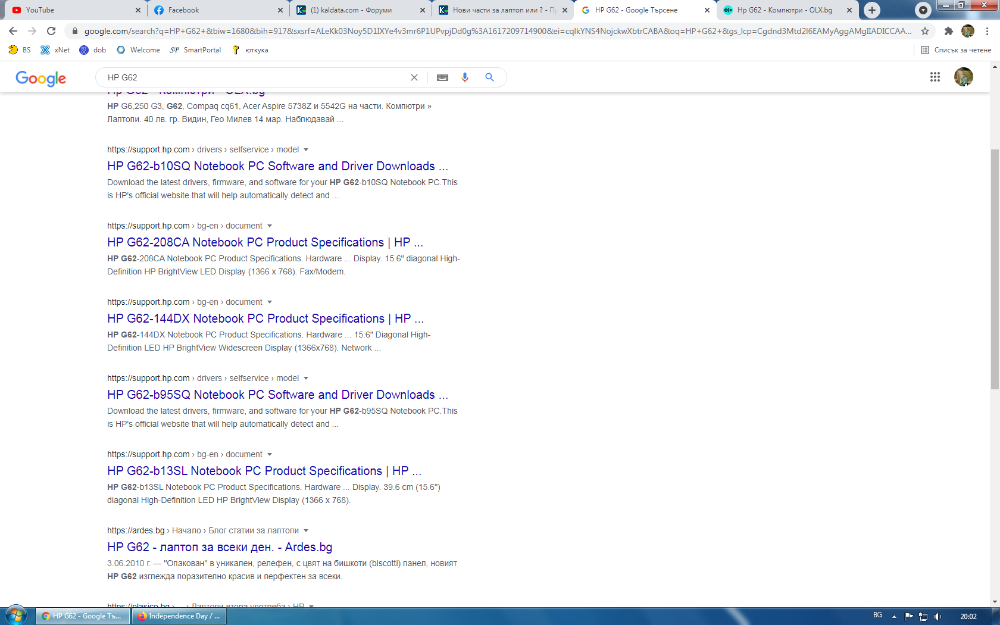Open HP G62-208CA Product Specifications result

265,242
